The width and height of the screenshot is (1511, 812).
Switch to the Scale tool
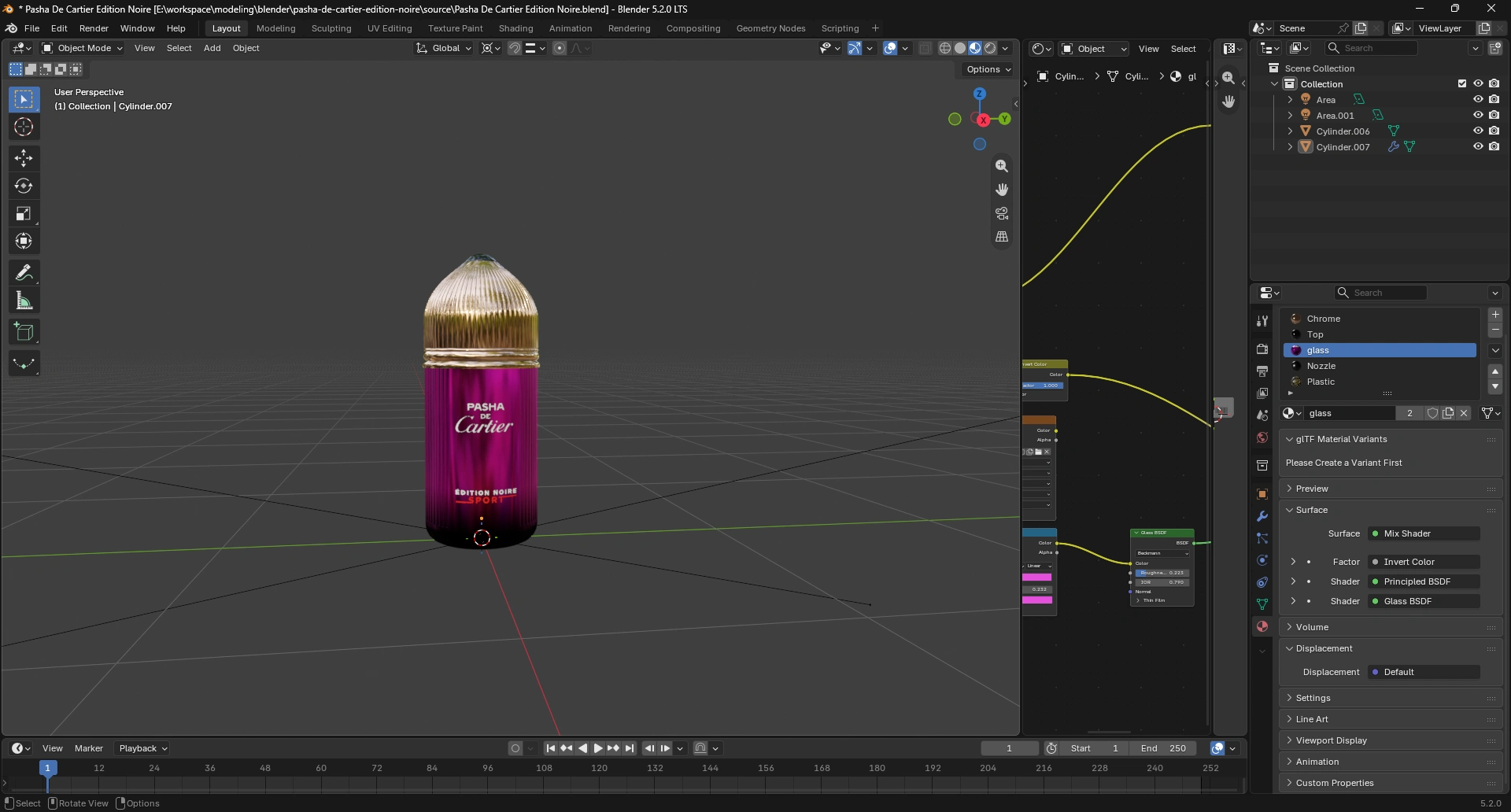[24, 213]
